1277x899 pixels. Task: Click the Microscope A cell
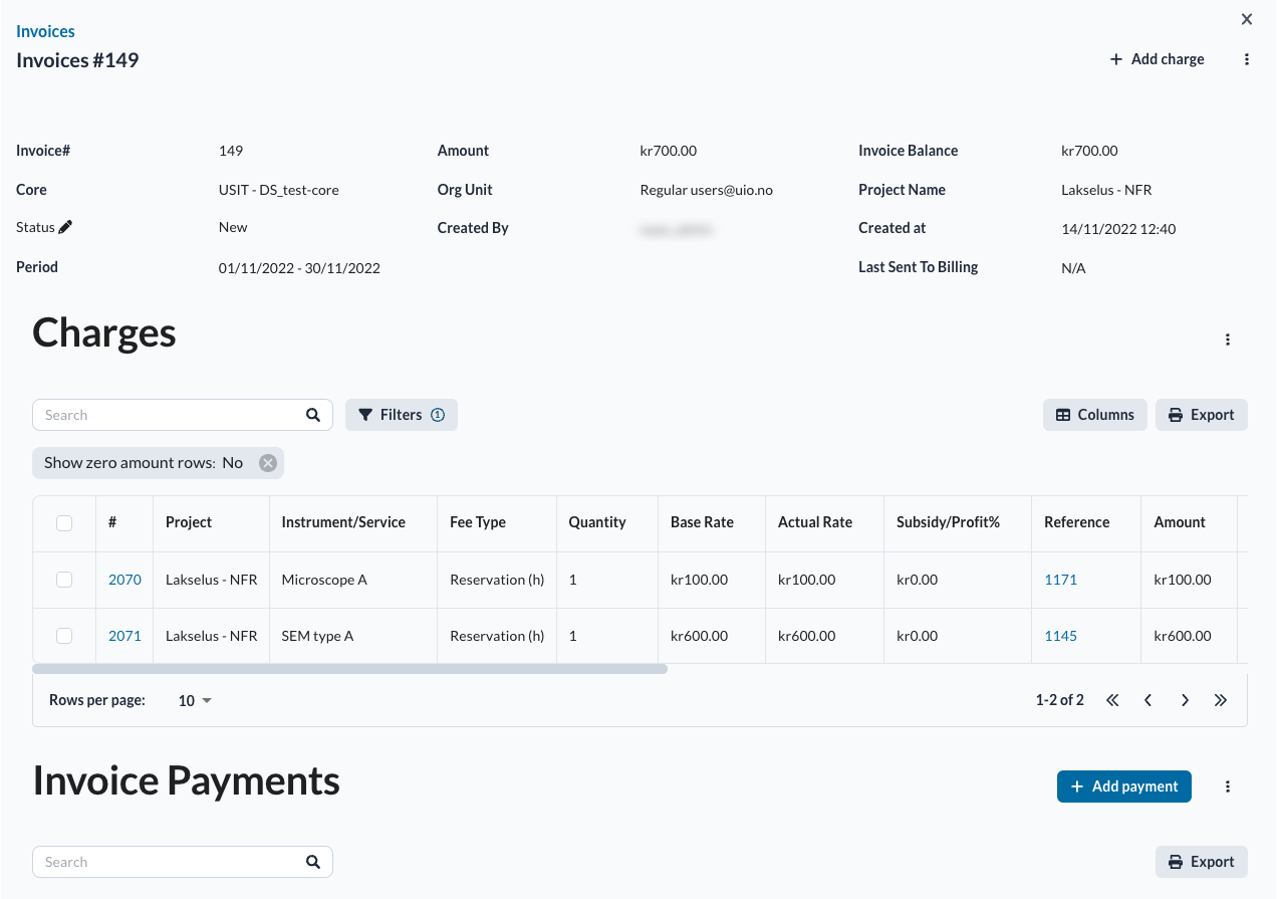point(353,580)
